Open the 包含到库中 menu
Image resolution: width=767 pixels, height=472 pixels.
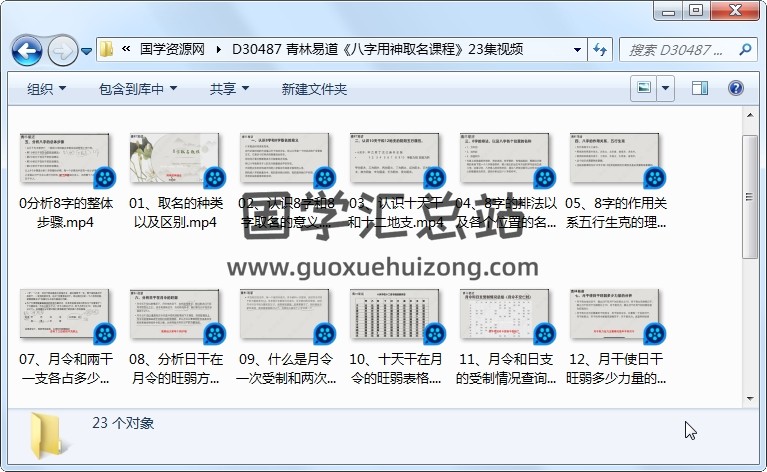(x=137, y=89)
